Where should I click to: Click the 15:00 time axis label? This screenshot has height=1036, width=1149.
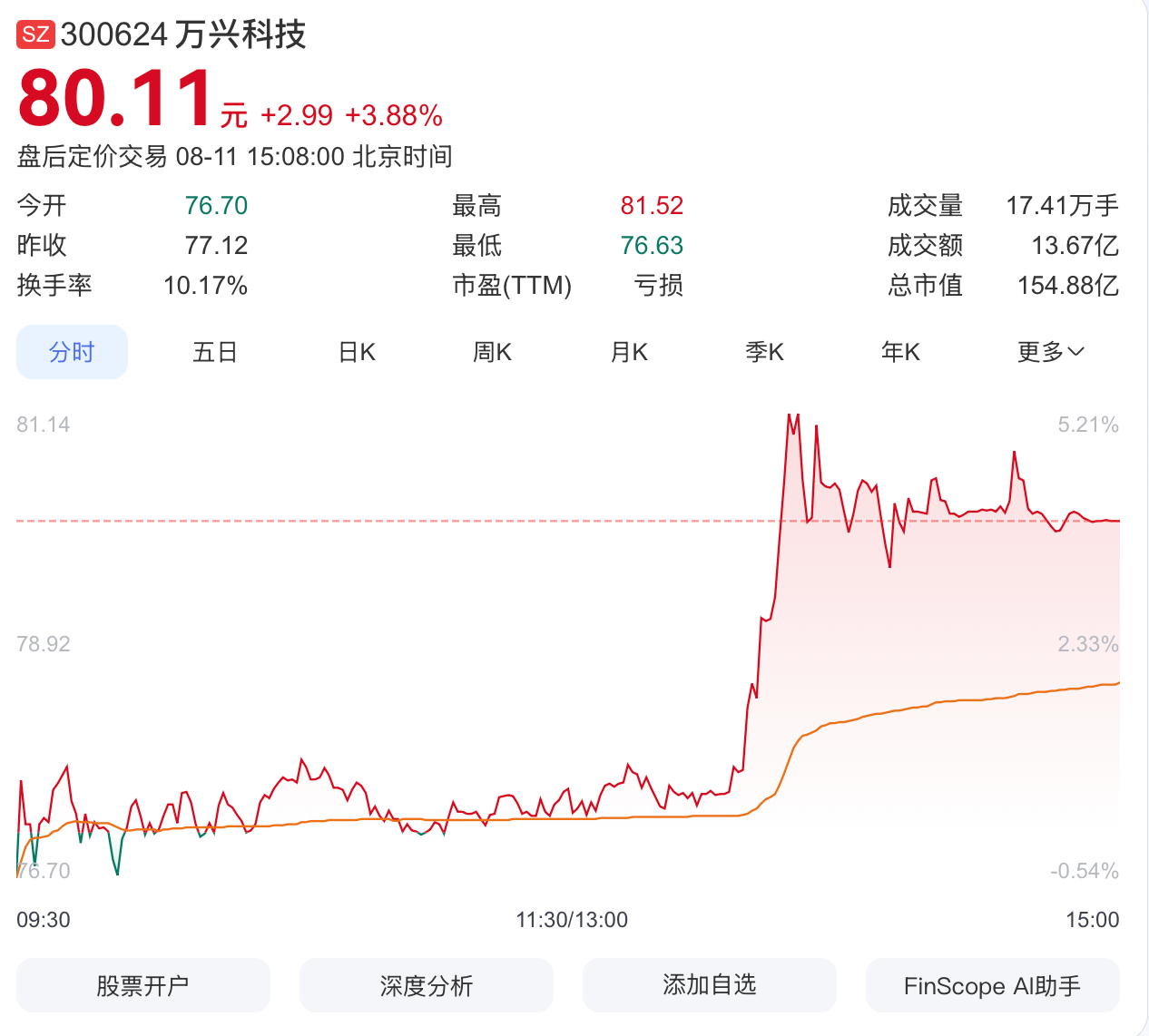pos(1093,920)
